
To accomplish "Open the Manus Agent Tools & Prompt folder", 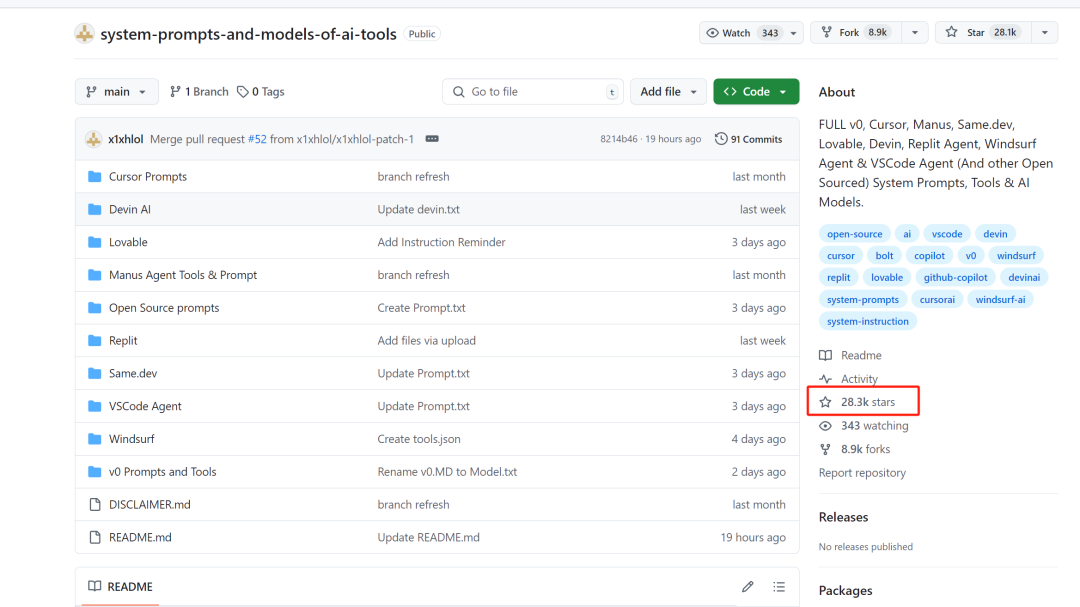I will pos(183,276).
